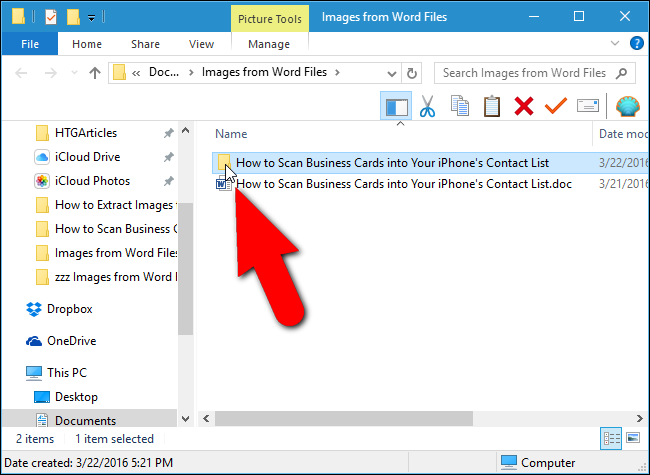Click the Cut scissors icon
The width and height of the screenshot is (650, 475).
pyautogui.click(x=427, y=106)
